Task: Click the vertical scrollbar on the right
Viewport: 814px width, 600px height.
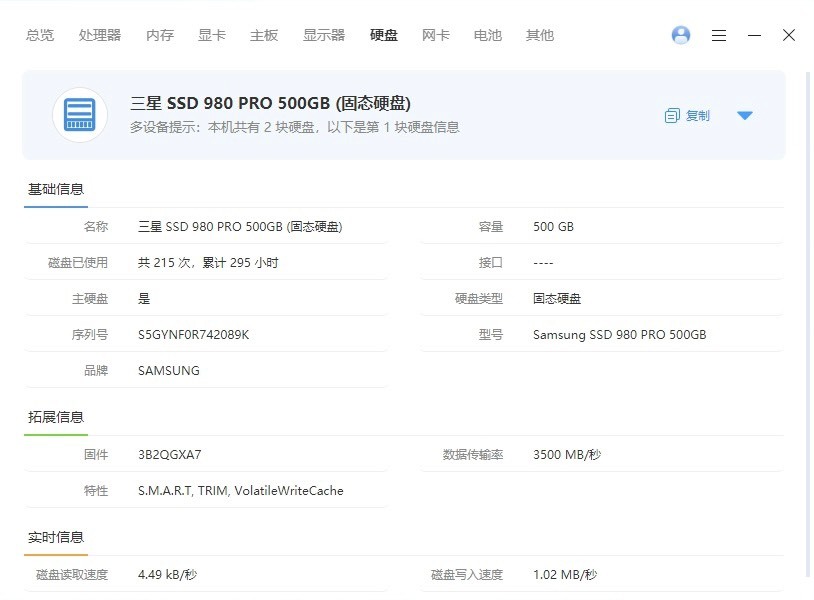Action: click(807, 324)
